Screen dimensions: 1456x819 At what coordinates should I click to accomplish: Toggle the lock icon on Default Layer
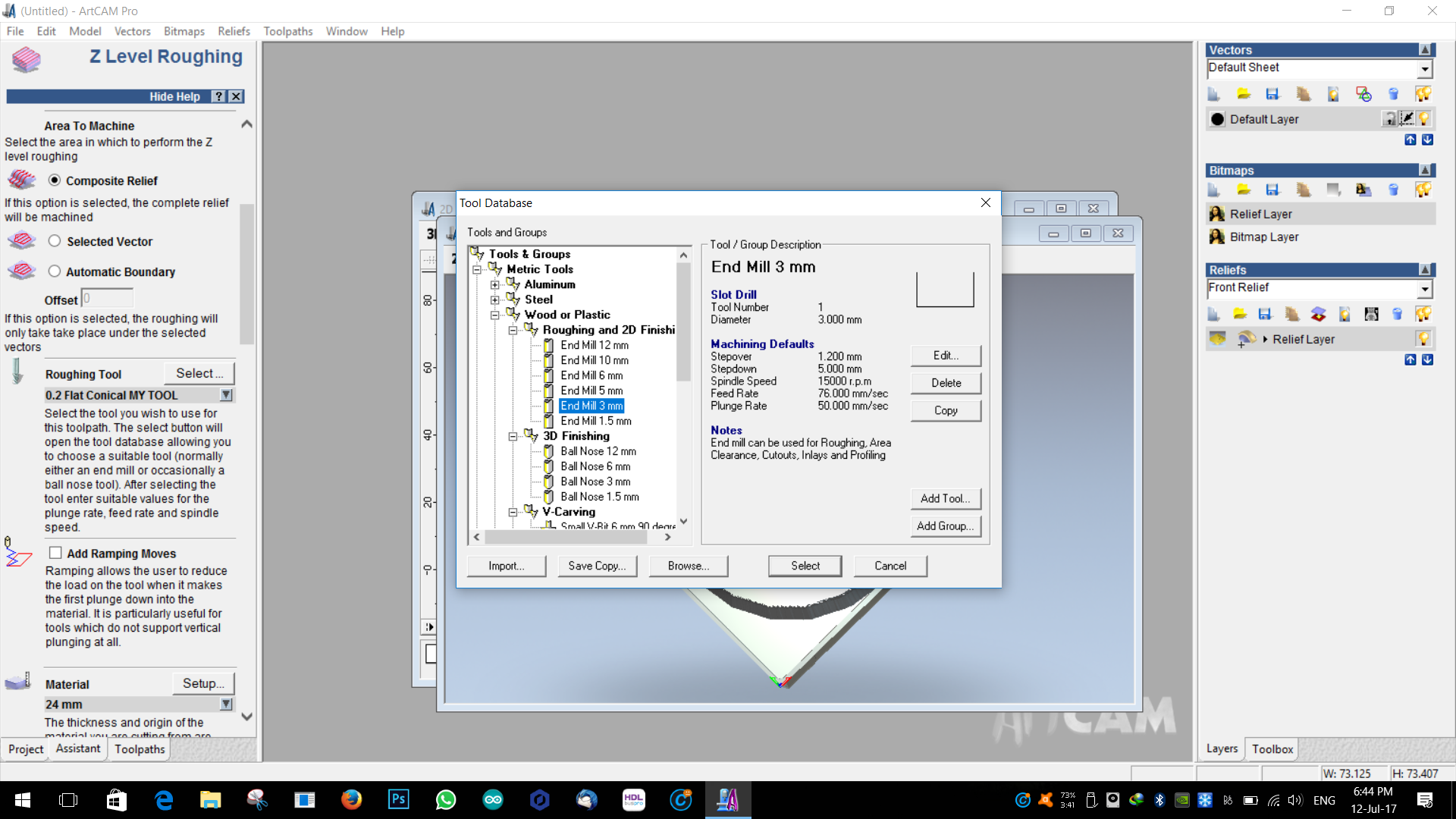(x=1389, y=119)
